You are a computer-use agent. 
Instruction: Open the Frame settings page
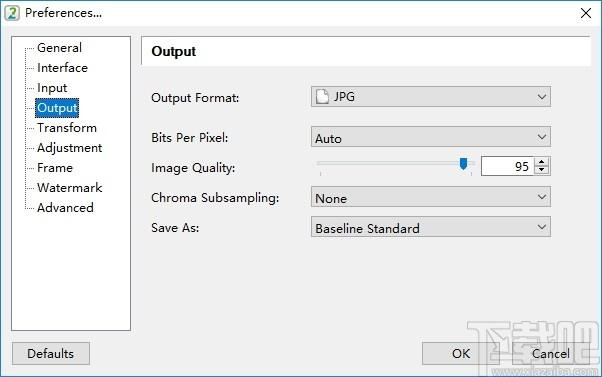(x=55, y=168)
